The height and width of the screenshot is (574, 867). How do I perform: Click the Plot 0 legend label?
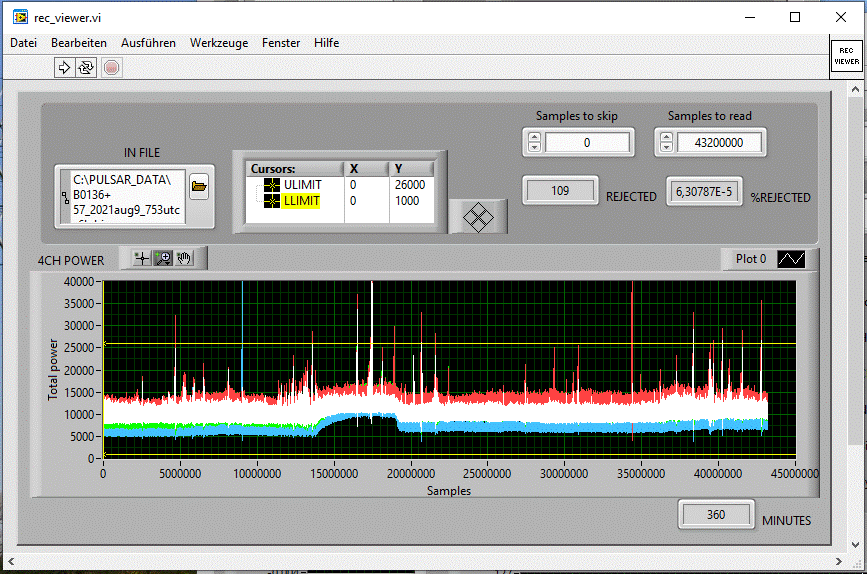[x=751, y=258]
